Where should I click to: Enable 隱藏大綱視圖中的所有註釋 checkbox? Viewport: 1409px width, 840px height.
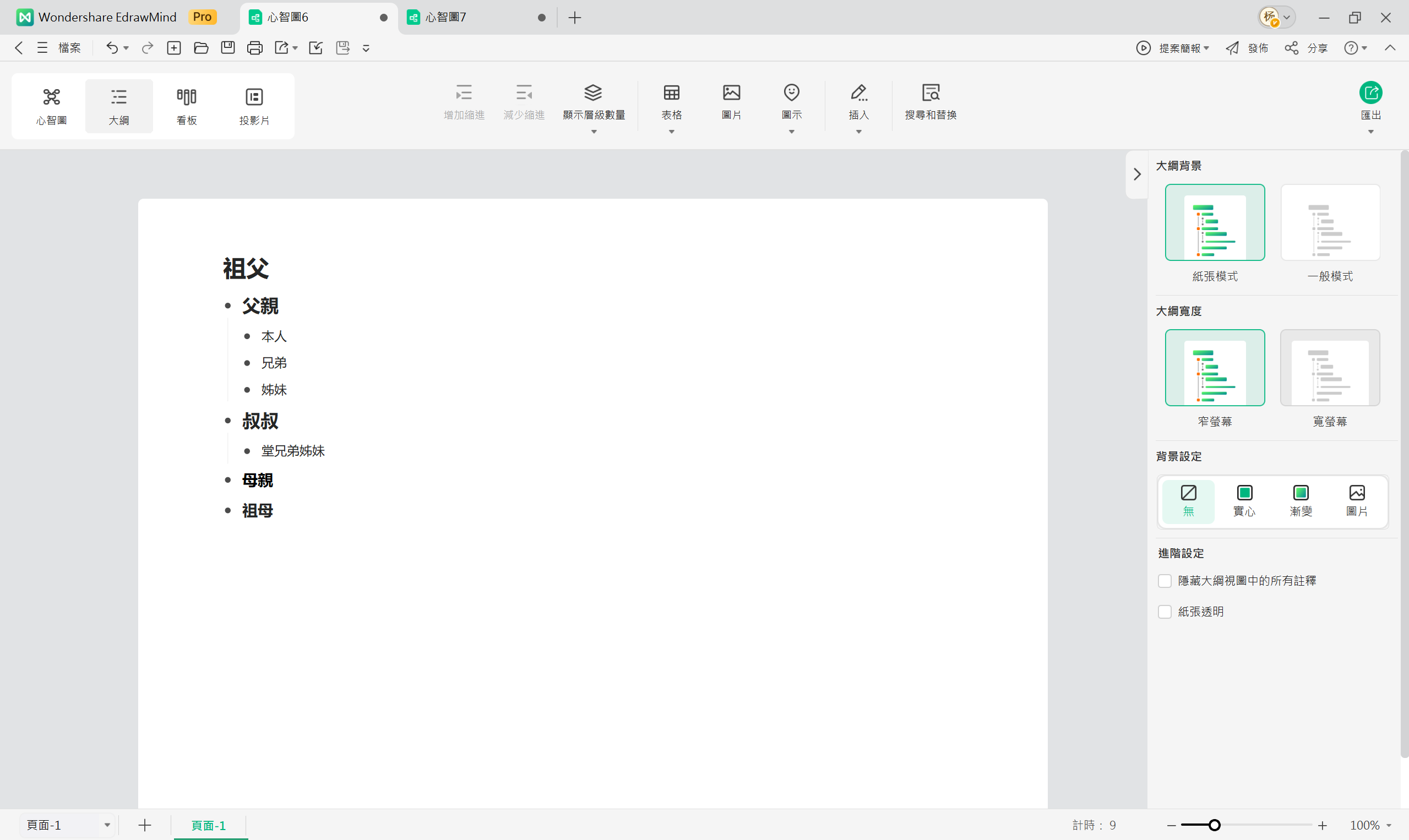pos(1165,581)
